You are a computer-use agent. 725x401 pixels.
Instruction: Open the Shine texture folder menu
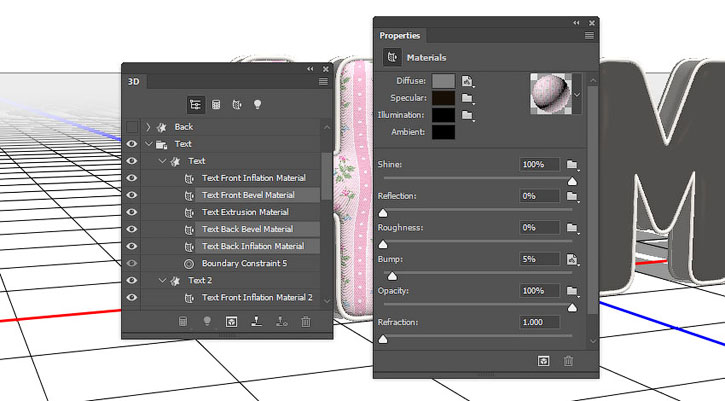point(572,165)
